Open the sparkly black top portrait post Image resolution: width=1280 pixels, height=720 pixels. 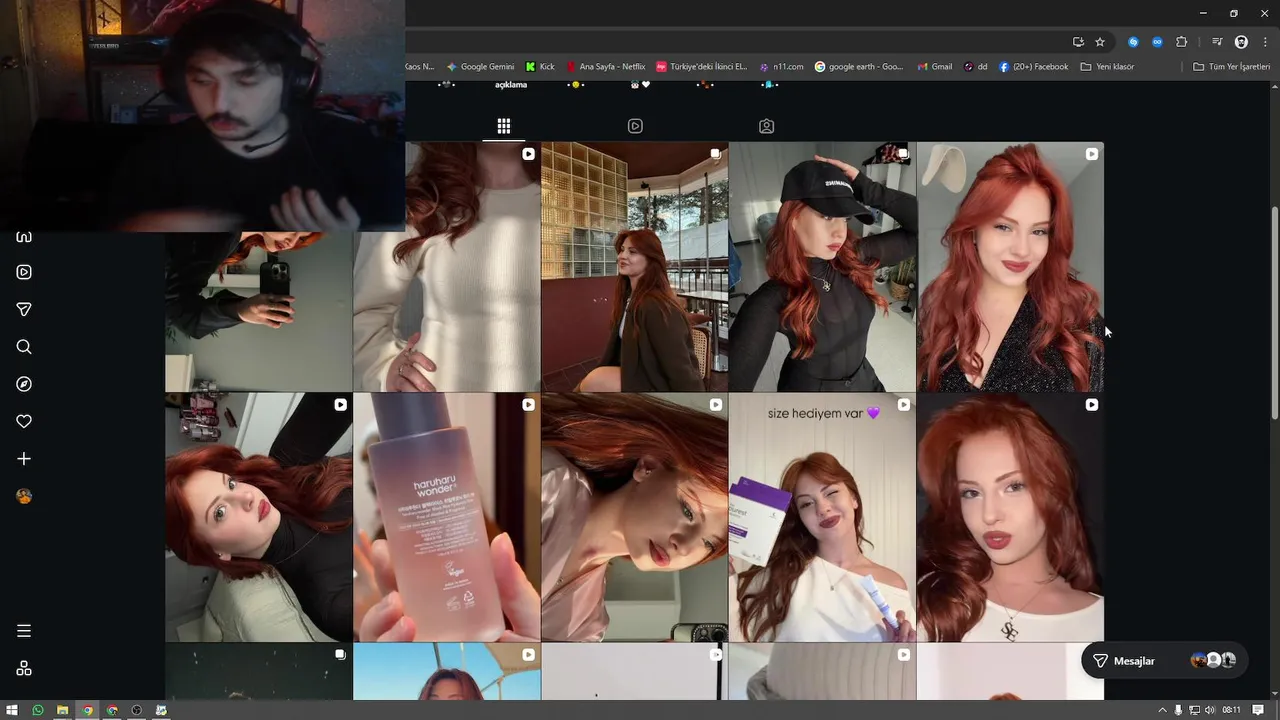(1010, 266)
